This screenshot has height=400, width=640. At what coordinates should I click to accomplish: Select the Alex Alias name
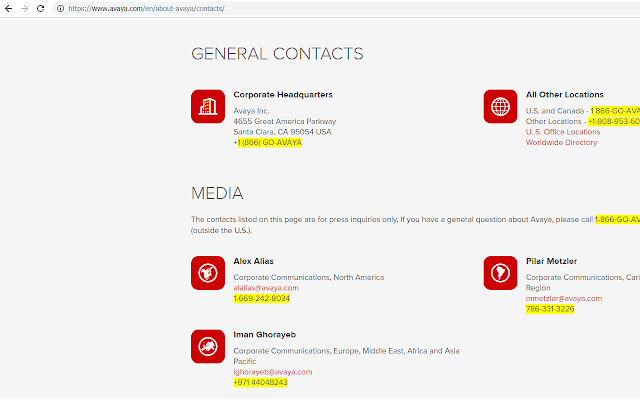tap(253, 261)
